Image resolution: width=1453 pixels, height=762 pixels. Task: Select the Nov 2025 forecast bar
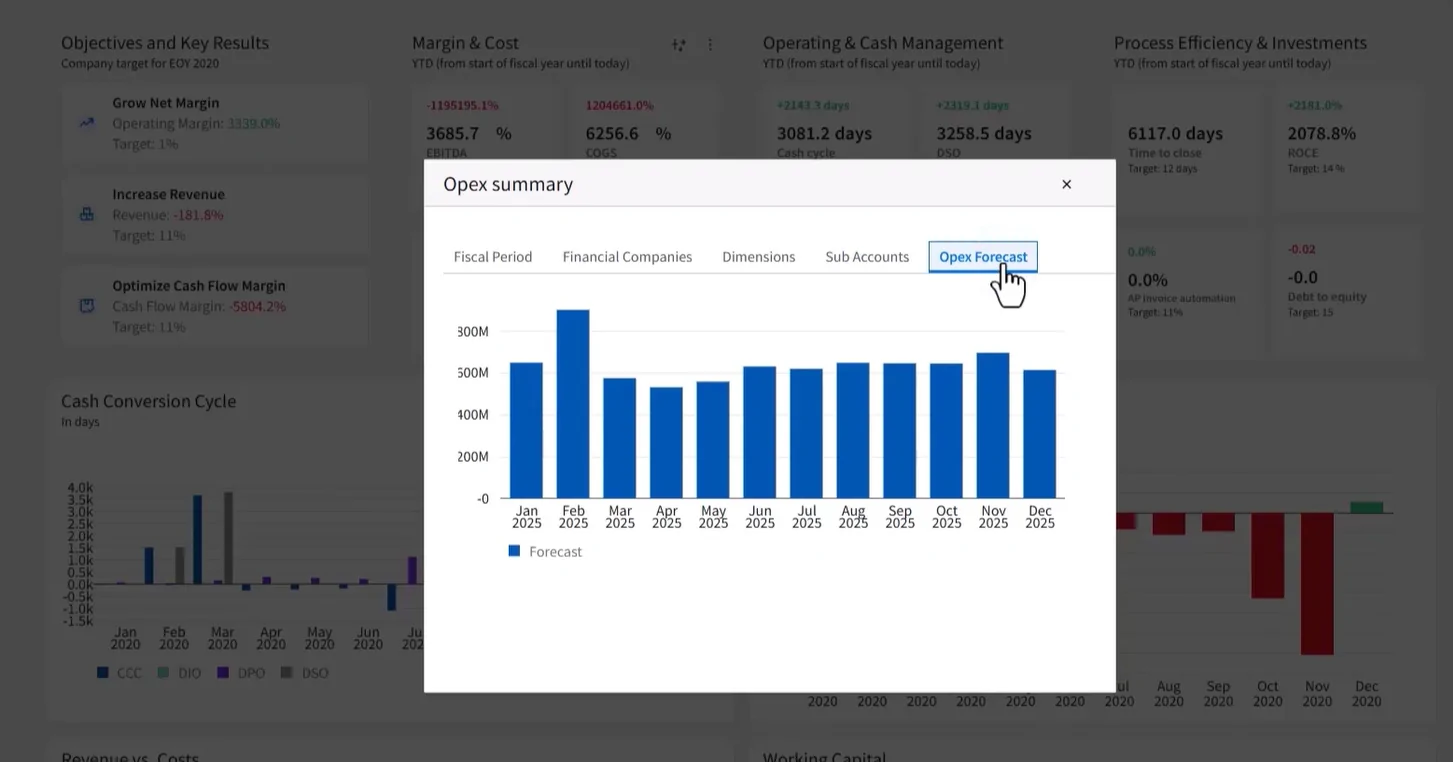coord(993,425)
